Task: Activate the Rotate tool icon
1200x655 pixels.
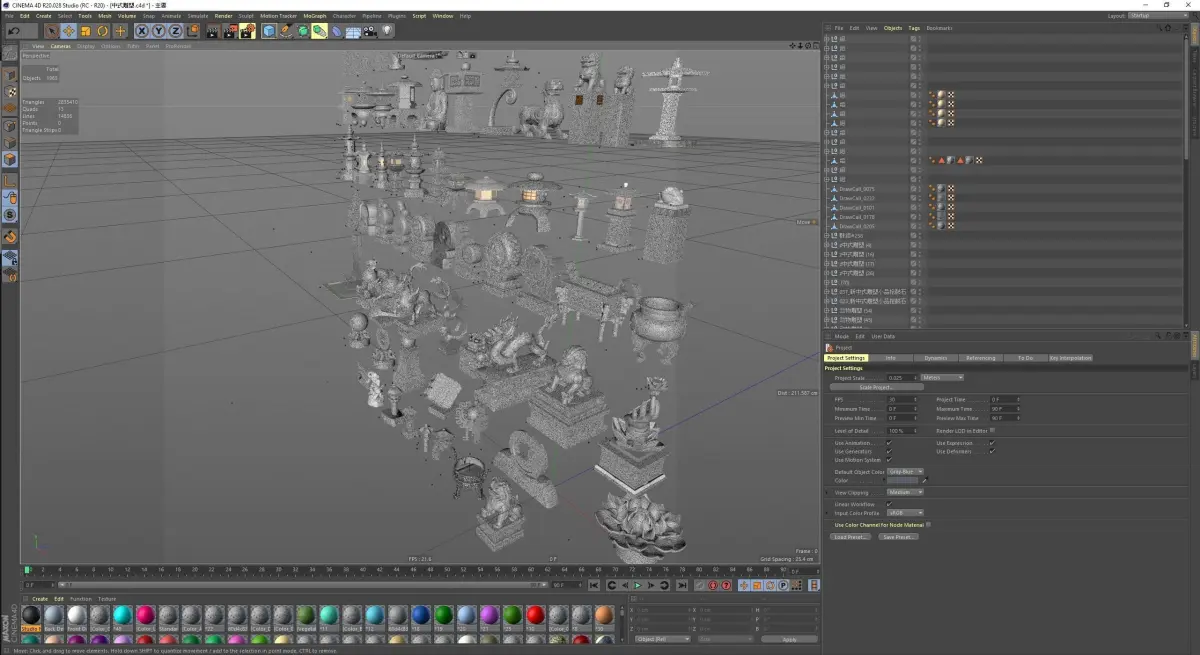Action: point(102,31)
